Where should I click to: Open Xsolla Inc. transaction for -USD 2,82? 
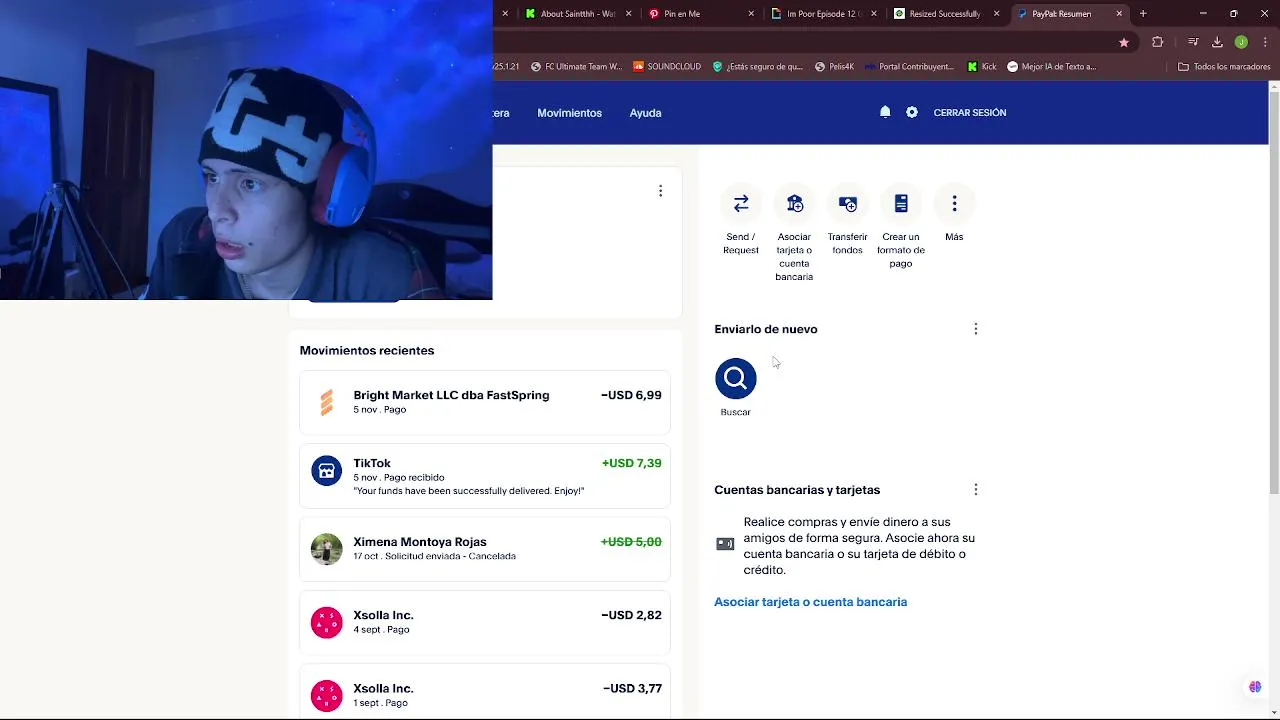484,622
